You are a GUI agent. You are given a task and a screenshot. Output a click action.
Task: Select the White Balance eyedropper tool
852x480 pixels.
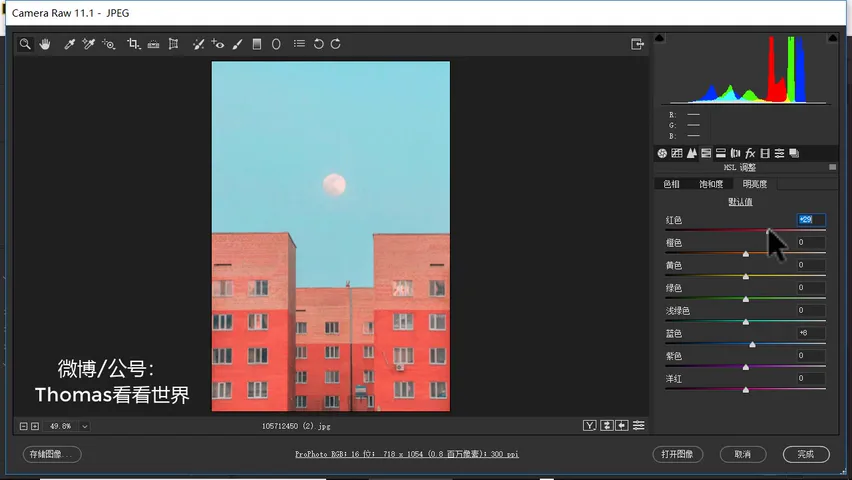[69, 44]
